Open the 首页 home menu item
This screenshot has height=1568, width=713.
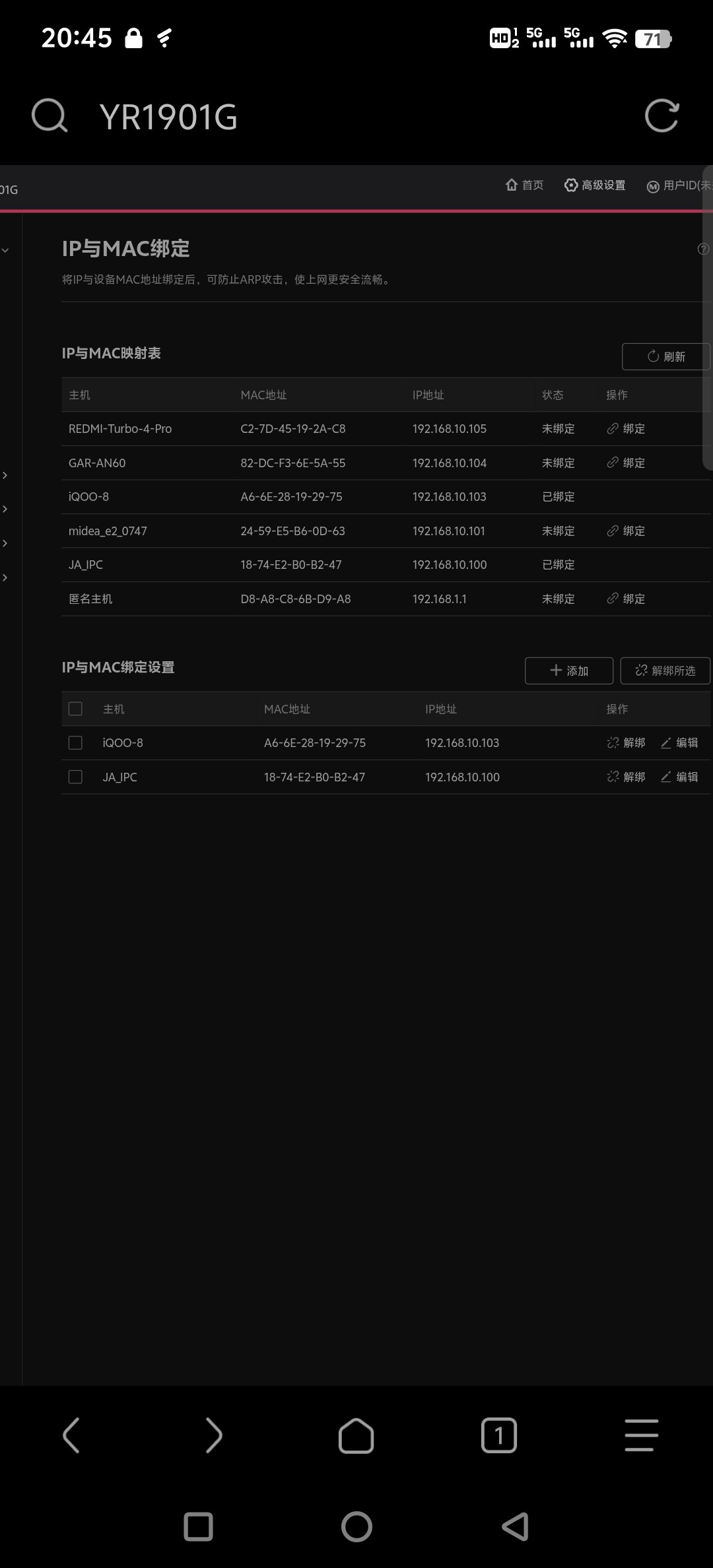(x=525, y=185)
